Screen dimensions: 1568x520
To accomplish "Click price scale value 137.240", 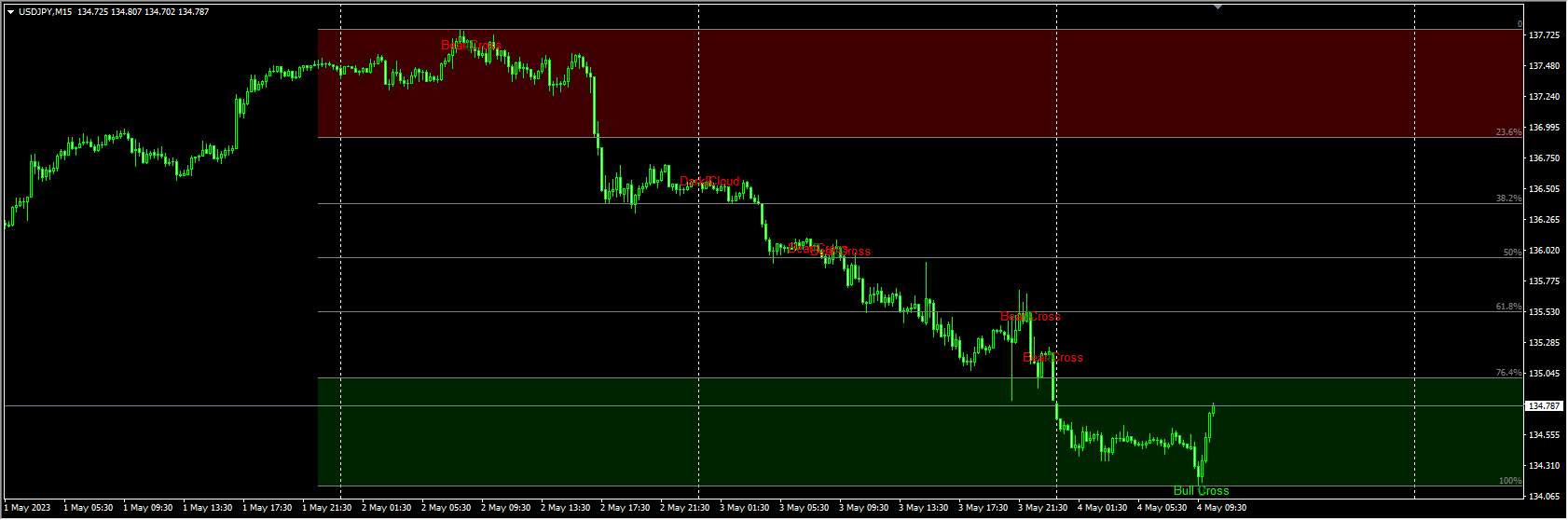I will click(x=1545, y=97).
